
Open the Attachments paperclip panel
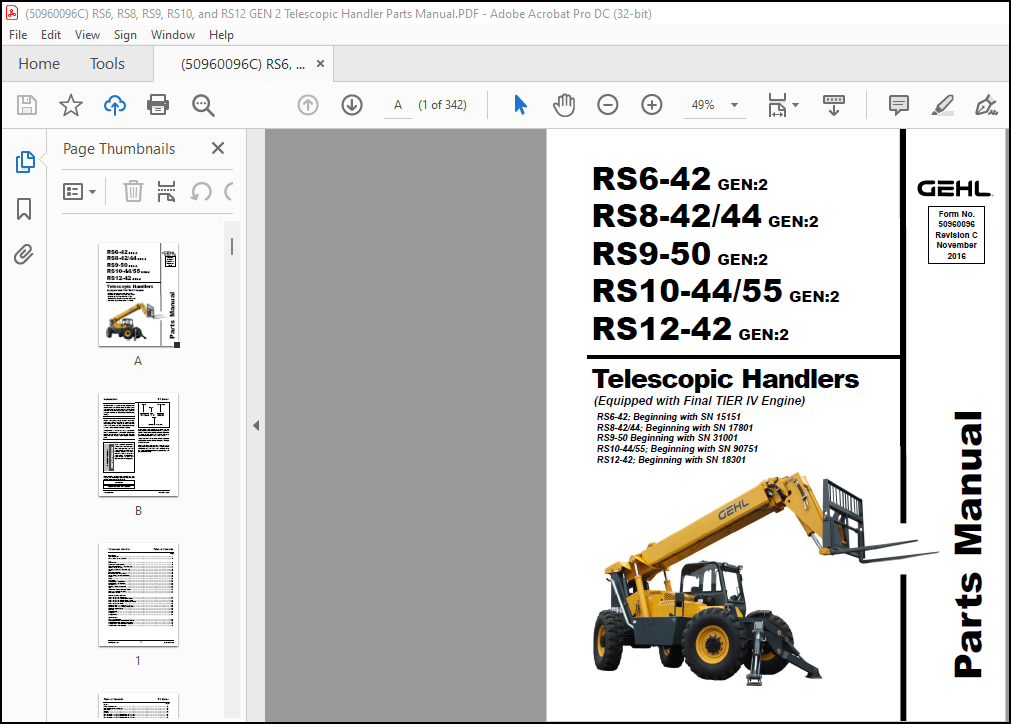tap(24, 255)
